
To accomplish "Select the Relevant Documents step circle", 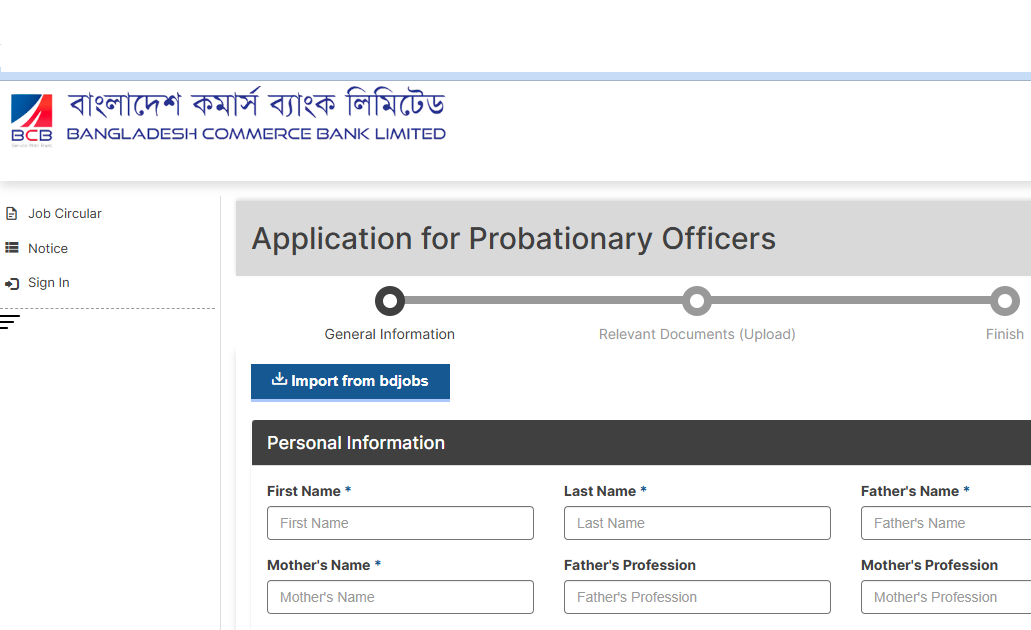I will click(x=697, y=301).
